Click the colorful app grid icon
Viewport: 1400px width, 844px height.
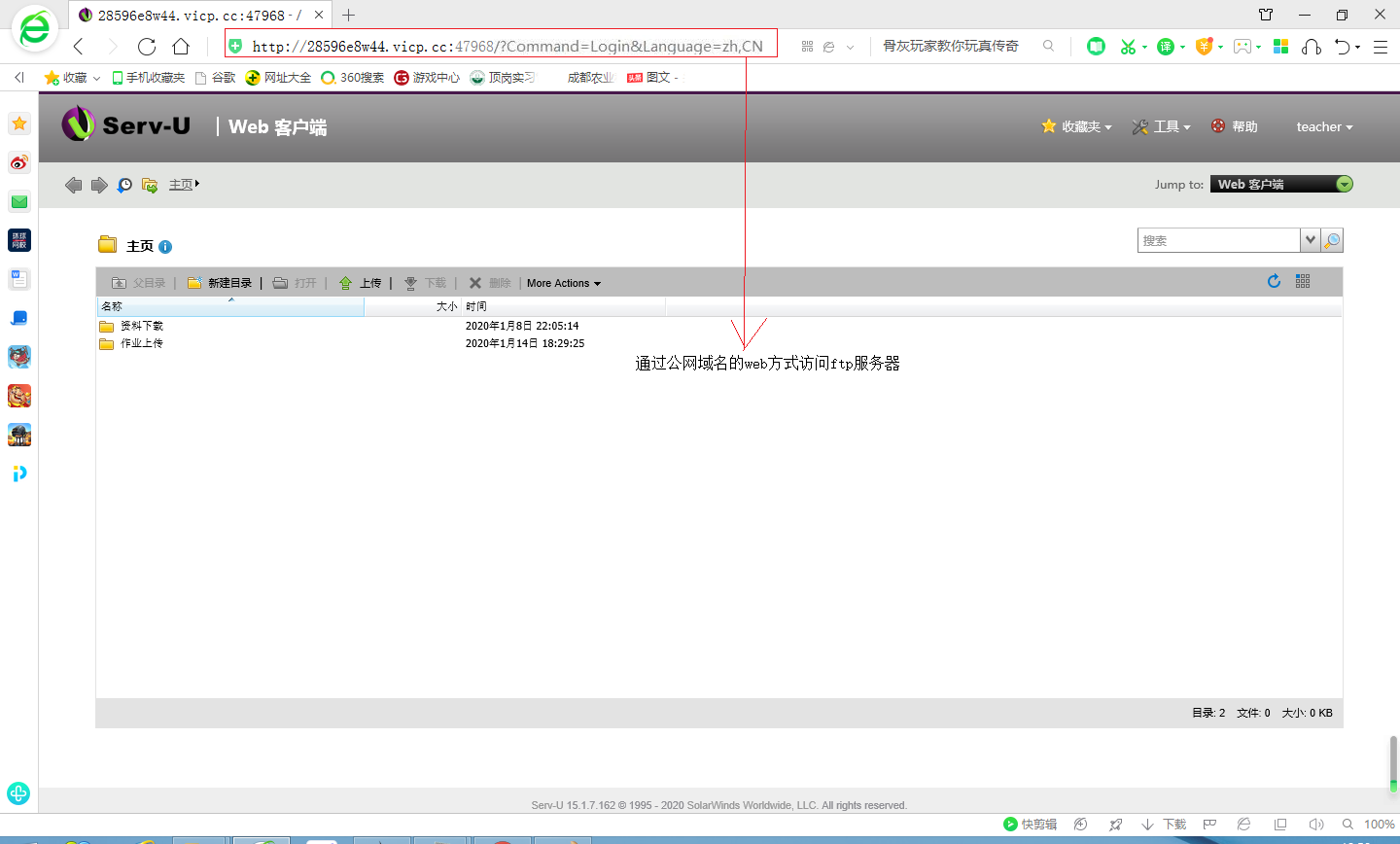coord(1281,46)
